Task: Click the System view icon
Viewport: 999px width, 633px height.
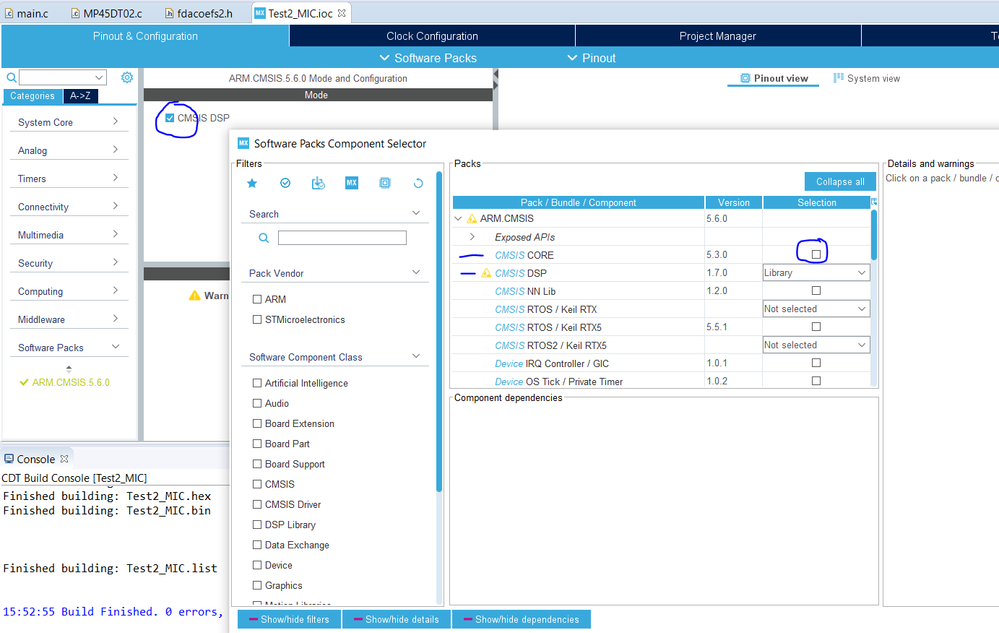Action: coord(838,78)
